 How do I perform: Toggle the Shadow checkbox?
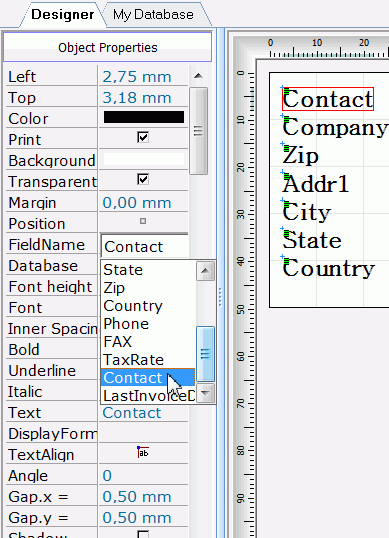point(143,535)
